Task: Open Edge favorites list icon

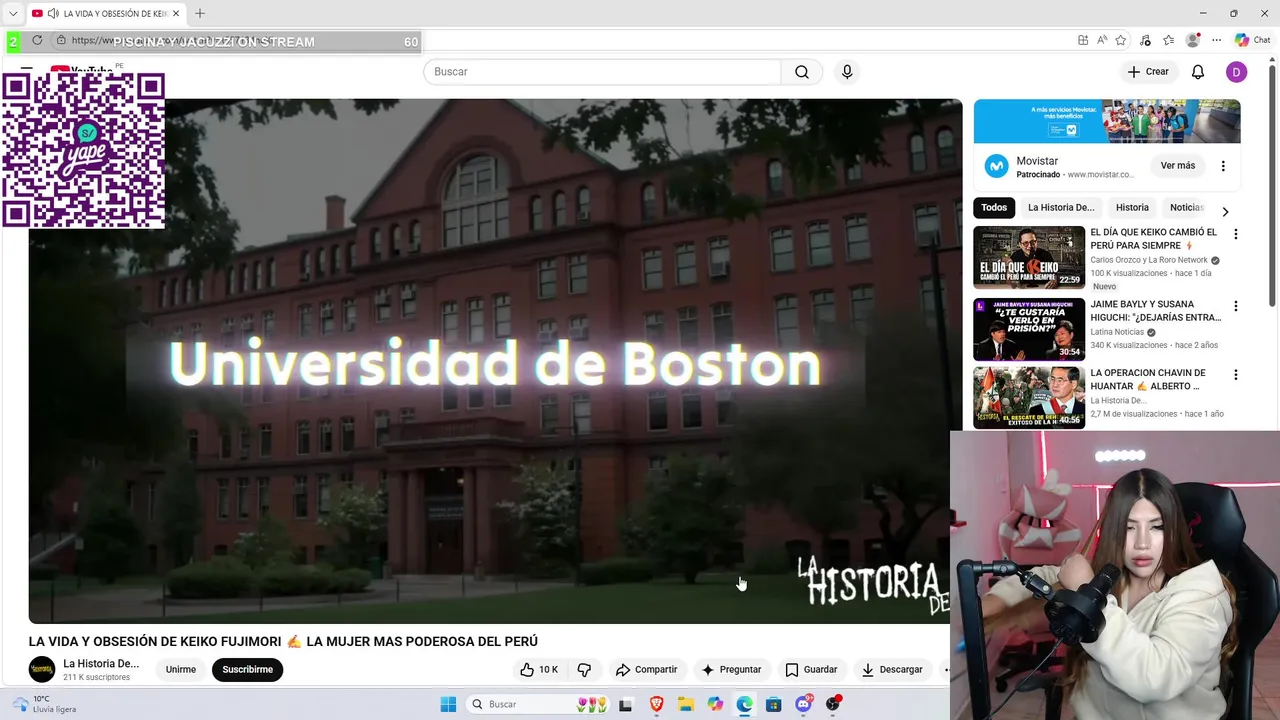Action: (1168, 40)
